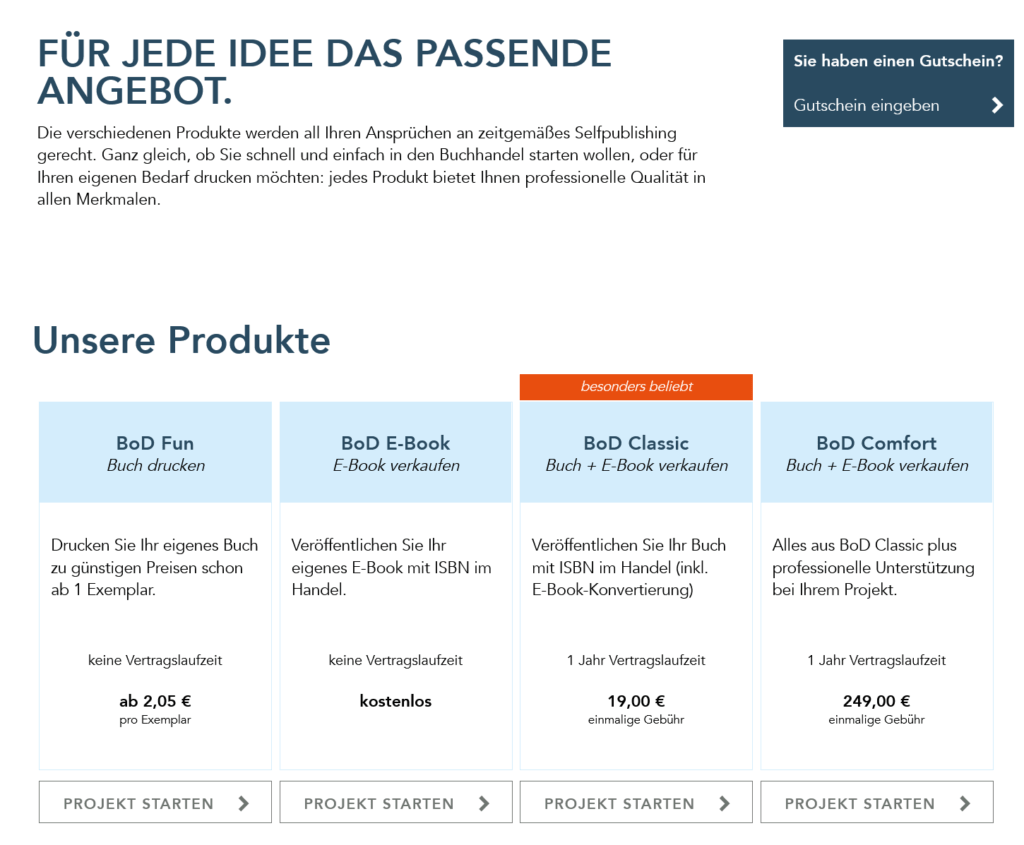The image size is (1024, 845).
Task: Click the arrow icon next to Gutschein eingeben
Action: point(996,105)
